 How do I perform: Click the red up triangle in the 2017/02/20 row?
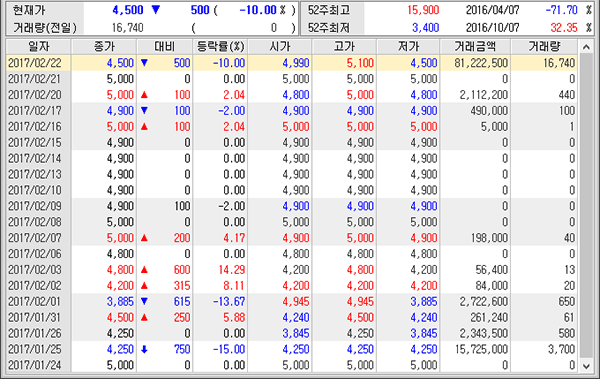[x=144, y=95]
